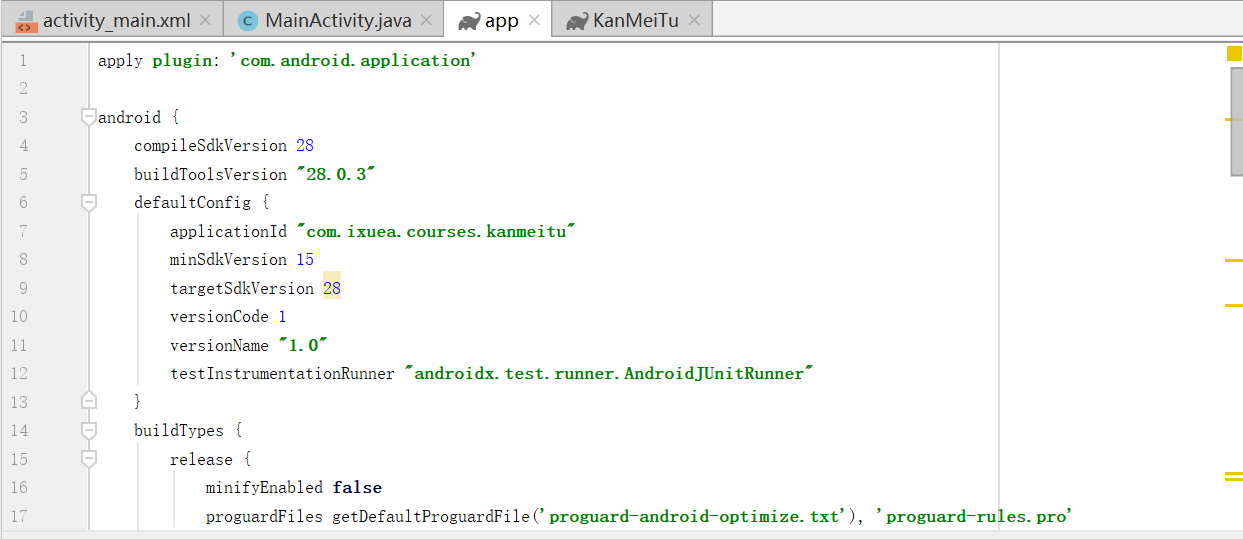Click 'proguard-rules.pro' string

[x=974, y=516]
